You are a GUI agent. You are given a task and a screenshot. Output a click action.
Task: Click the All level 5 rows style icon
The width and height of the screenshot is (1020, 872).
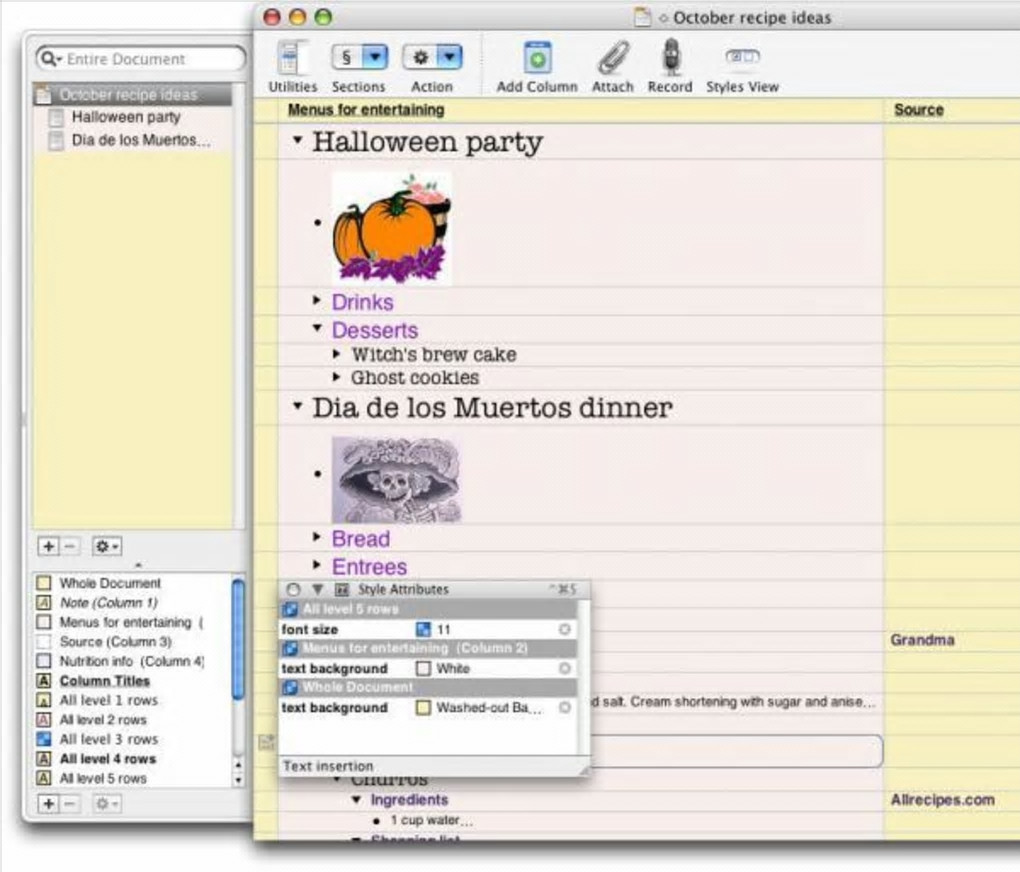(44, 778)
